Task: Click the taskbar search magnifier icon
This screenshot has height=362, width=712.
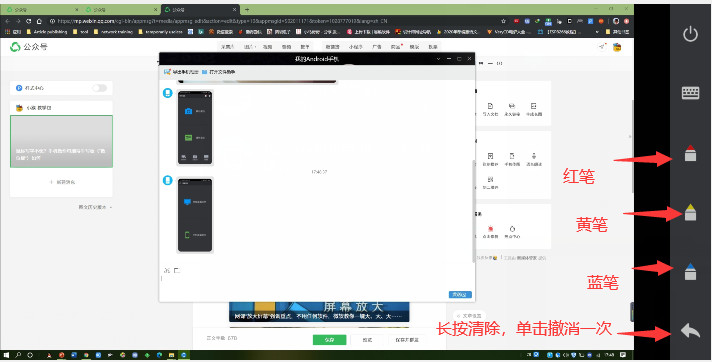Action: click(x=18, y=355)
